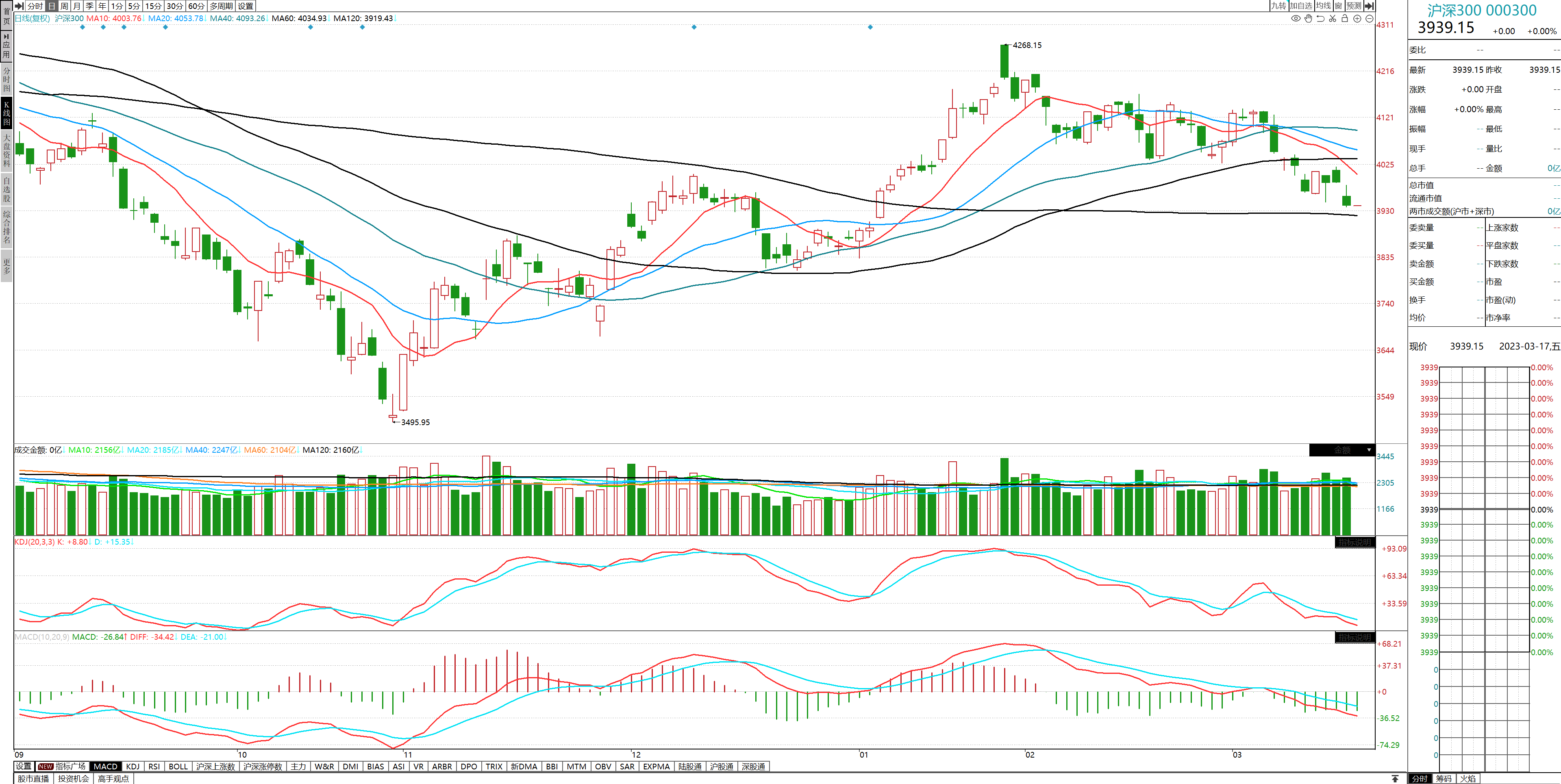1561x784 pixels.
Task: Select the KDJ indicator tab
Action: click(x=133, y=767)
